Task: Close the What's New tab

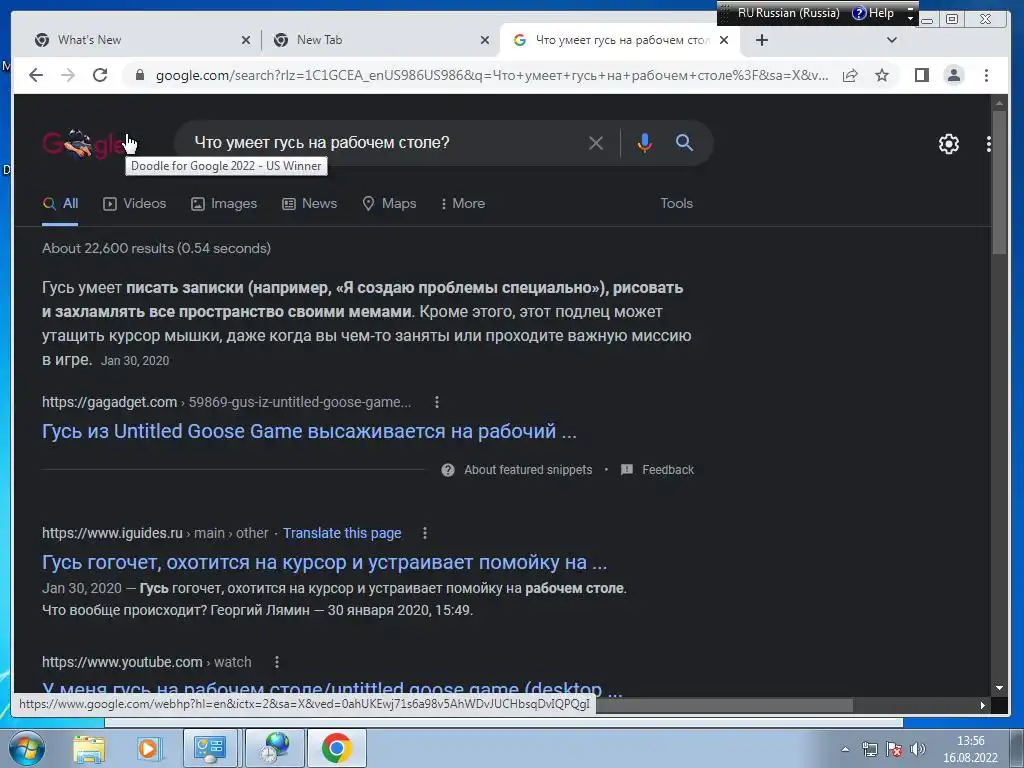Action: click(x=246, y=40)
